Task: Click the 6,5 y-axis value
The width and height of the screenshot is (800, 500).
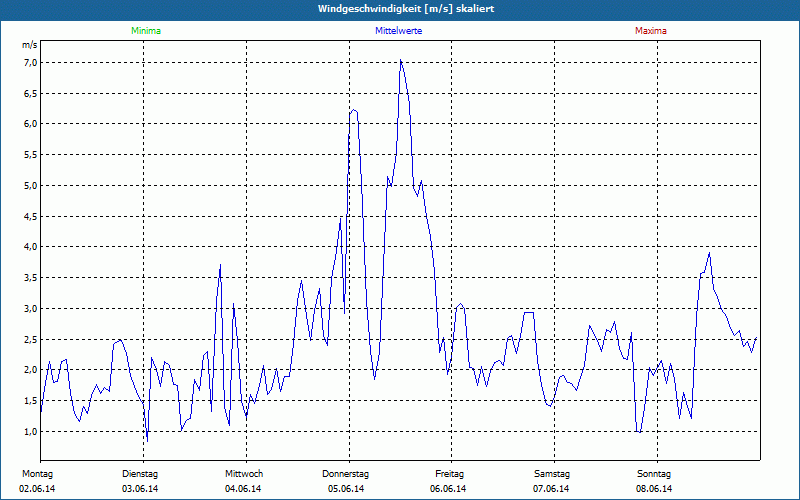Action: (x=30, y=93)
